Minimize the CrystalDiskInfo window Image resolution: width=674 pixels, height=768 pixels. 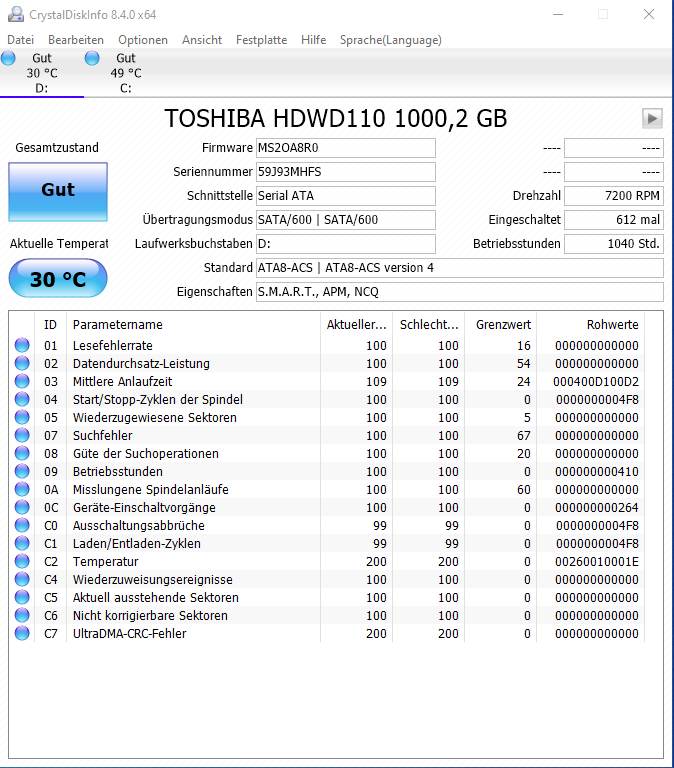(558, 14)
